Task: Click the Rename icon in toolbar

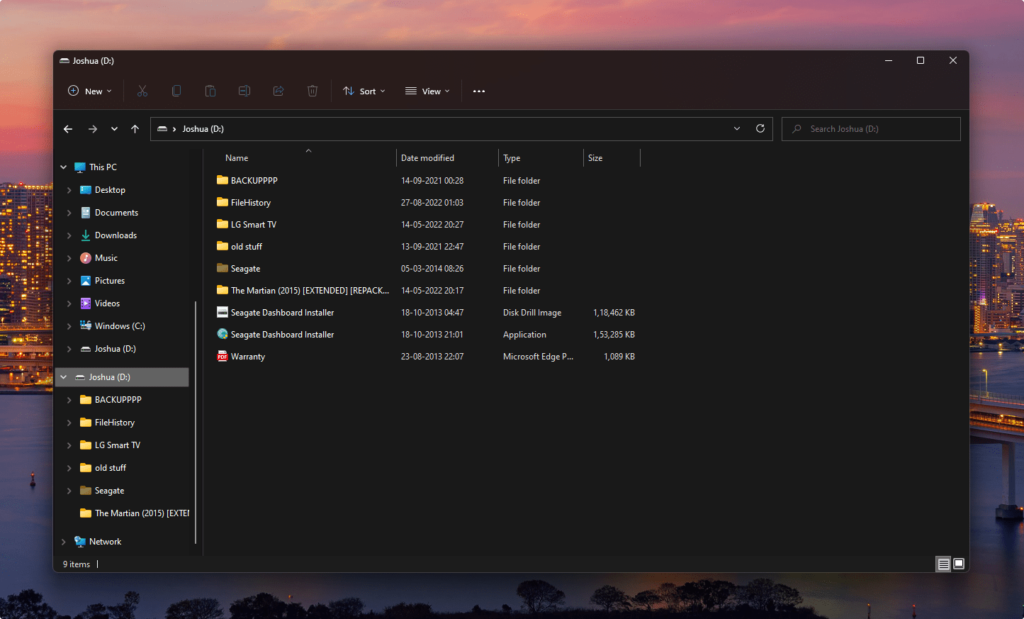Action: click(244, 91)
